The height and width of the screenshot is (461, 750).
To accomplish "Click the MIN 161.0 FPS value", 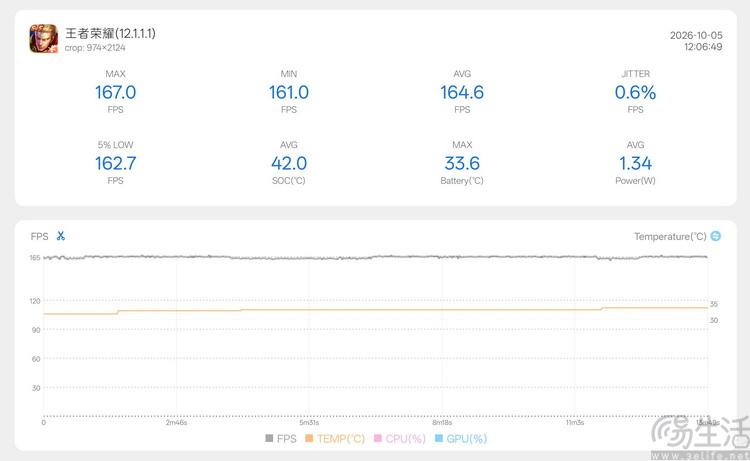I will coord(289,92).
